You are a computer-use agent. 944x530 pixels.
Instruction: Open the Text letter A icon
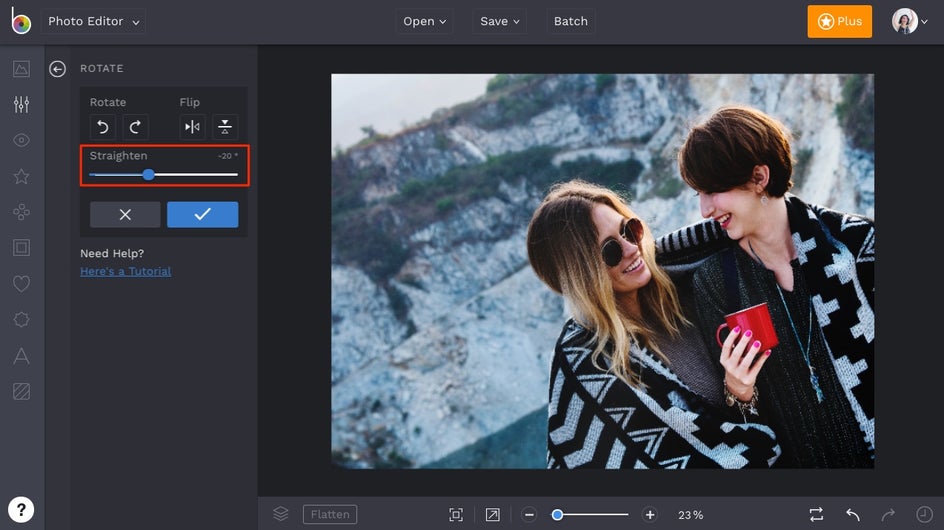click(x=21, y=356)
